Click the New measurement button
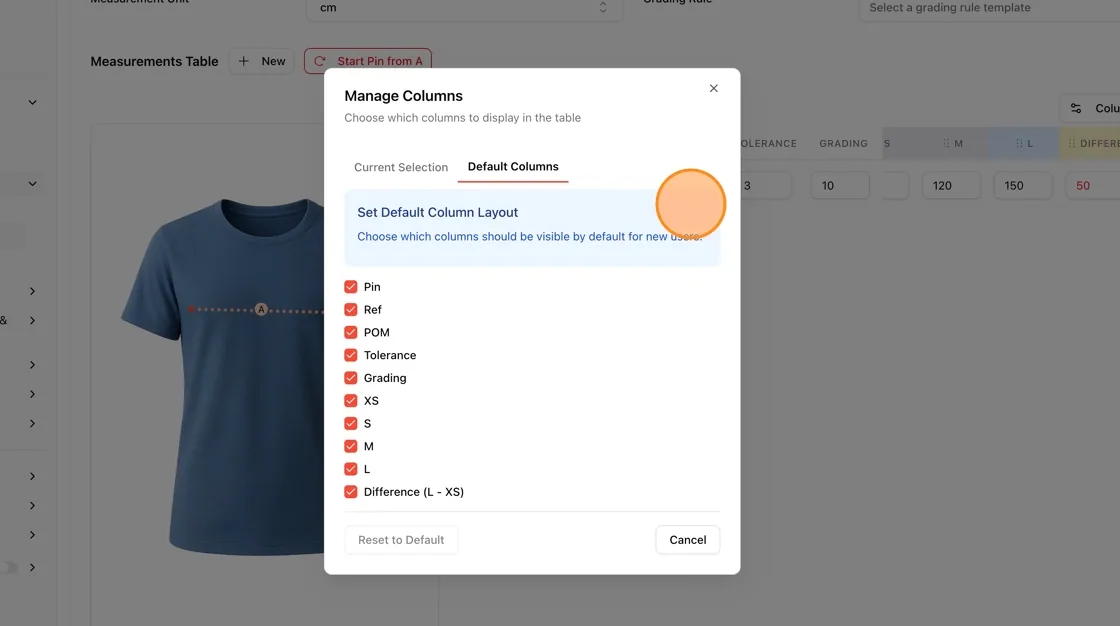Screen dimensions: 1120x626 pyautogui.click(x=261, y=61)
